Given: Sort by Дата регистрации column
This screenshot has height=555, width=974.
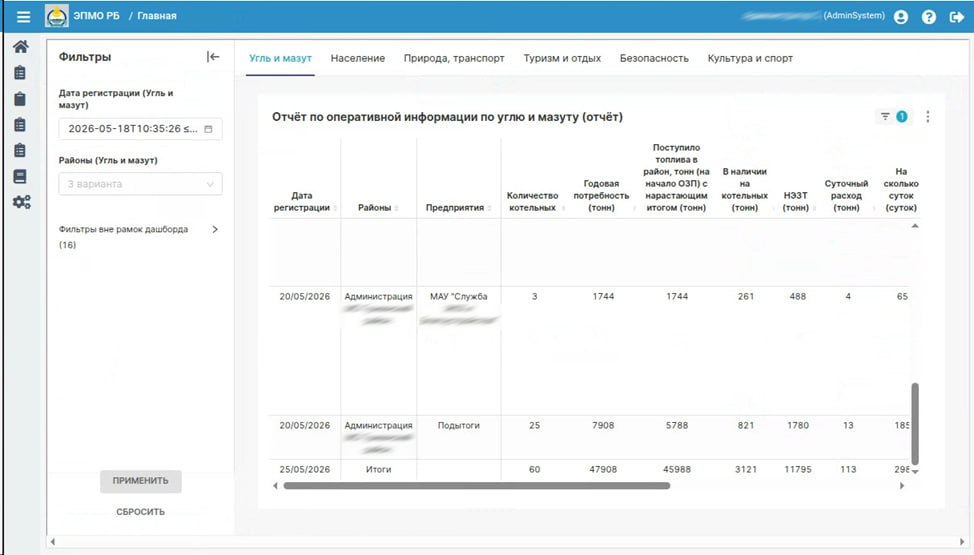Looking at the screenshot, I should 336,208.
